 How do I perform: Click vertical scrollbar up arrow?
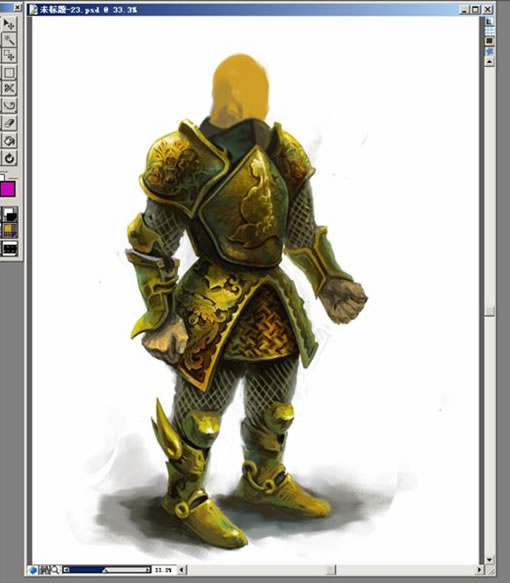pyautogui.click(x=490, y=62)
